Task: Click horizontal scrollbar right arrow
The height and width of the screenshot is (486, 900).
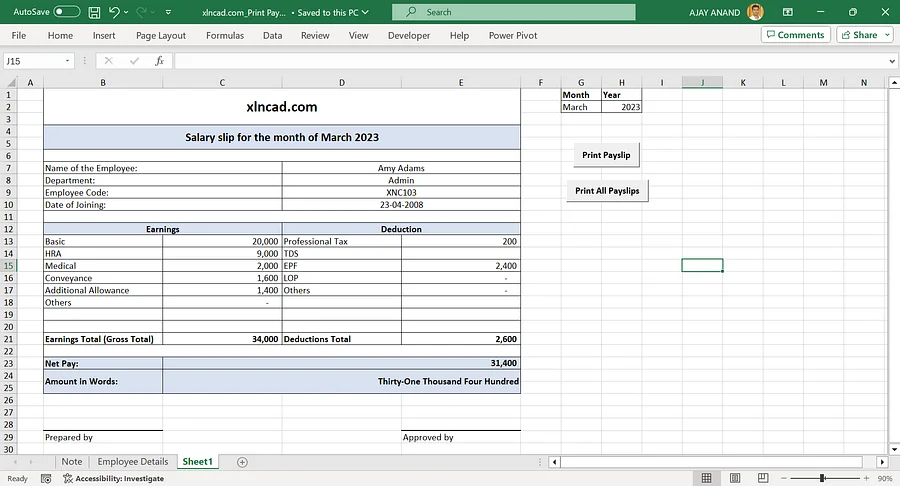Action: coord(882,462)
